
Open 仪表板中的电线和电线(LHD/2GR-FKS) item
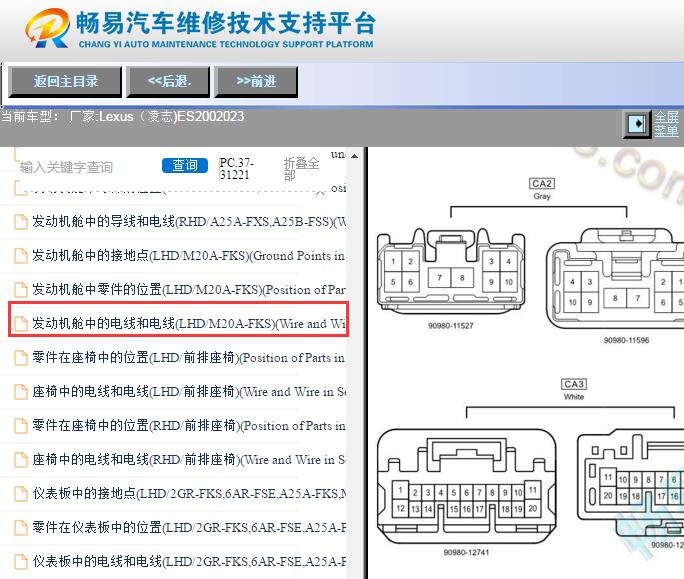point(189,562)
